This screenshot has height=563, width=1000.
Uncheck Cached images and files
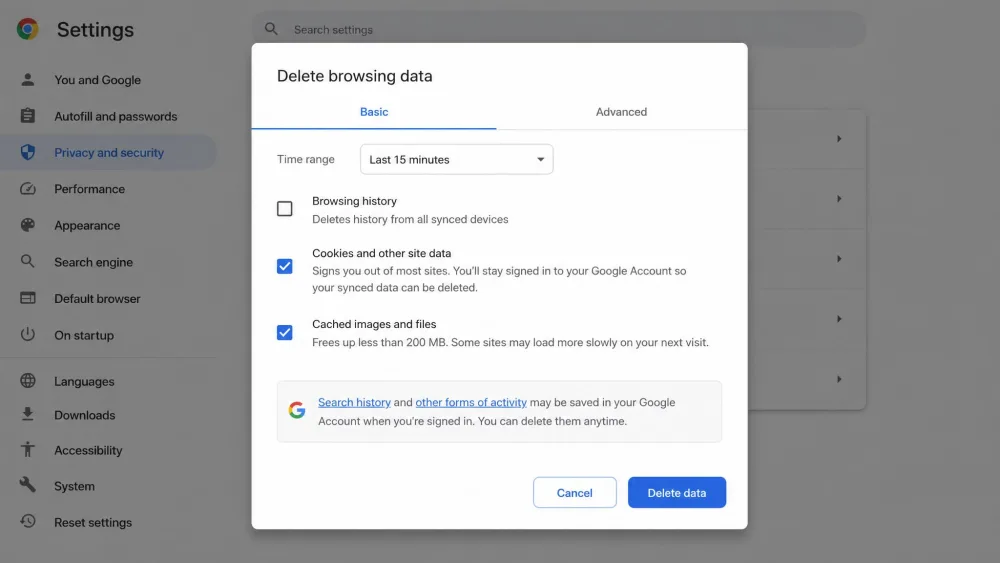[284, 332]
